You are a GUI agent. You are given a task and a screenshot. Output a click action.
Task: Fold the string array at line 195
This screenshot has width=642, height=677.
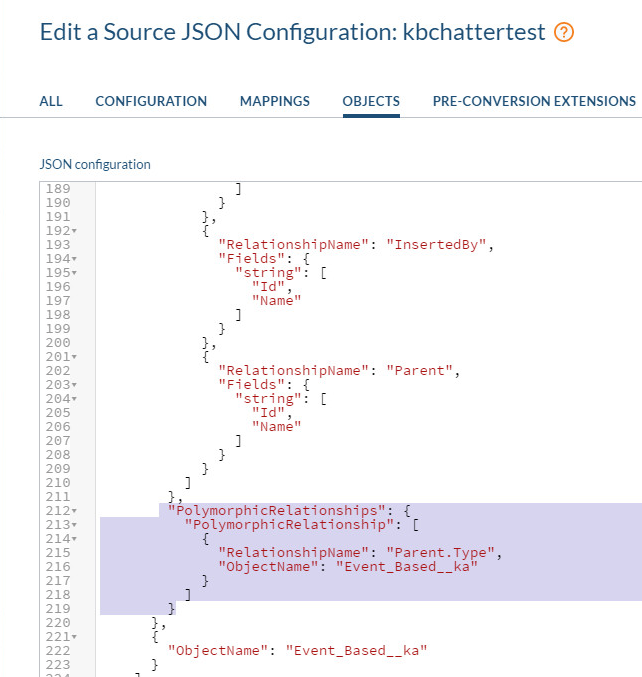click(74, 273)
